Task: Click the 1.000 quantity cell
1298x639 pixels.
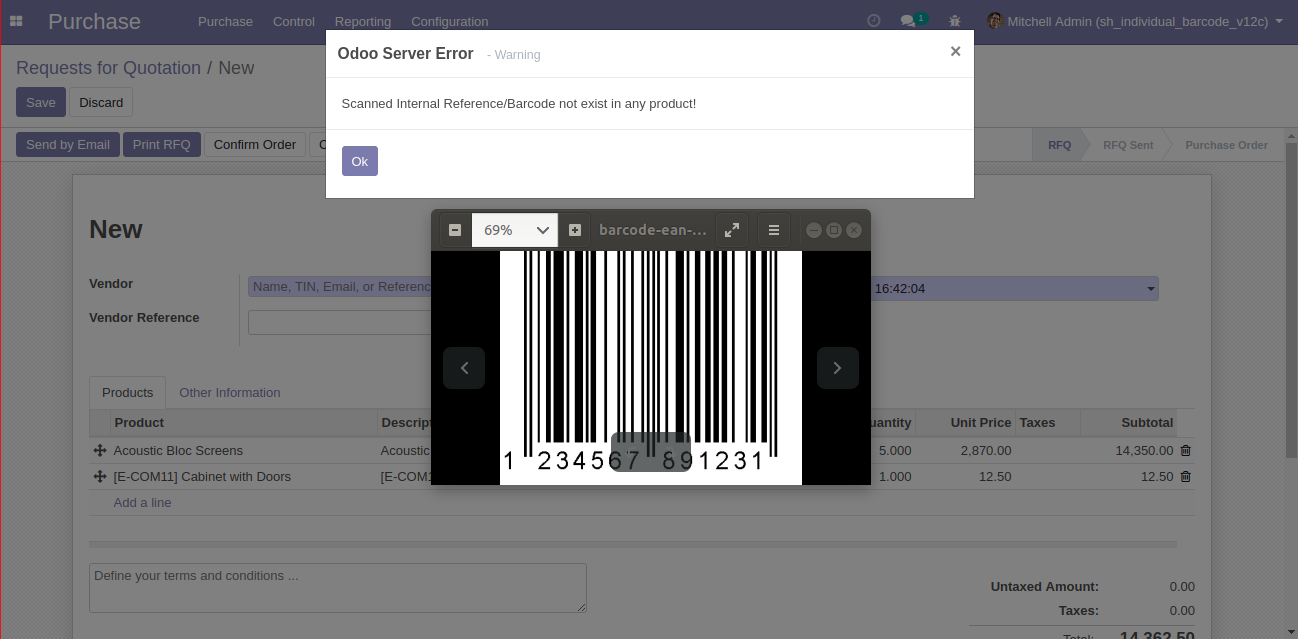Action: (893, 477)
